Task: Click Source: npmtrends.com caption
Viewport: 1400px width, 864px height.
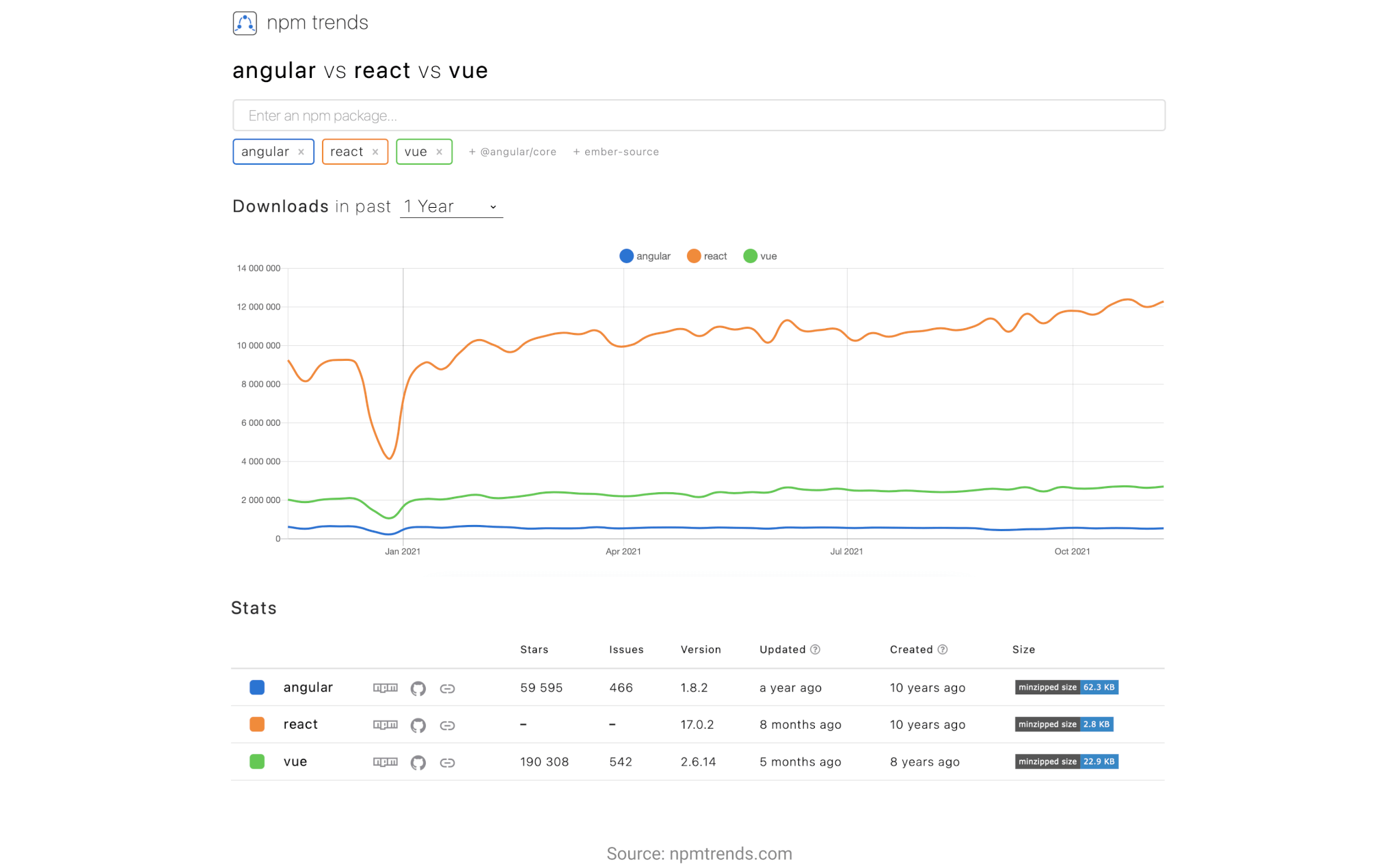Action: [699, 853]
